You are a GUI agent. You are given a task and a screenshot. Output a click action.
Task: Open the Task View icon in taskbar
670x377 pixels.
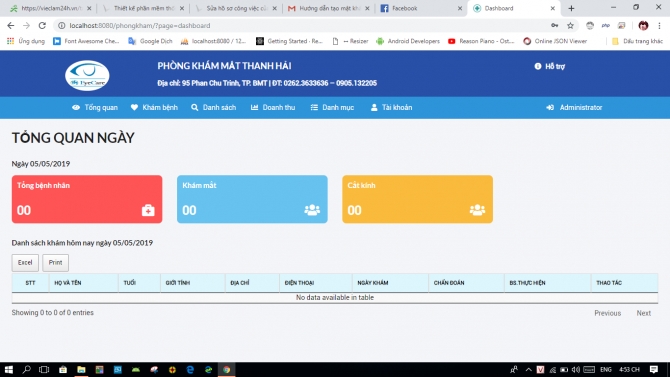point(44,369)
